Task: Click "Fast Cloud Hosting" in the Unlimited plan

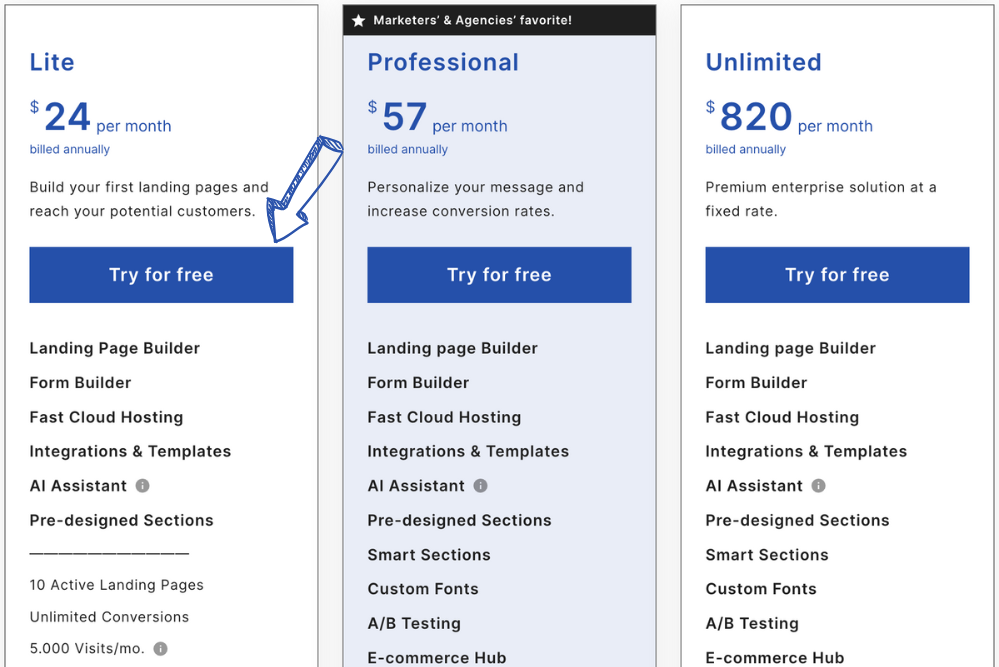Action: (782, 417)
